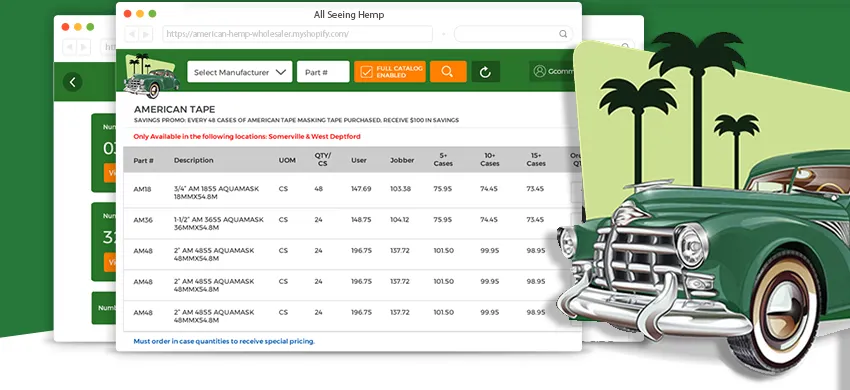
Task: Click the circular refresh arrow button
Action: (x=485, y=72)
